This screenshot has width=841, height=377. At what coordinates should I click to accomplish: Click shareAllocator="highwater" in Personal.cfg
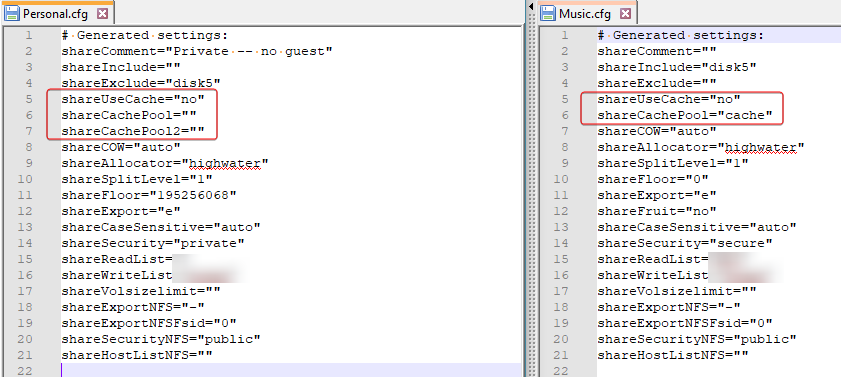click(x=165, y=163)
